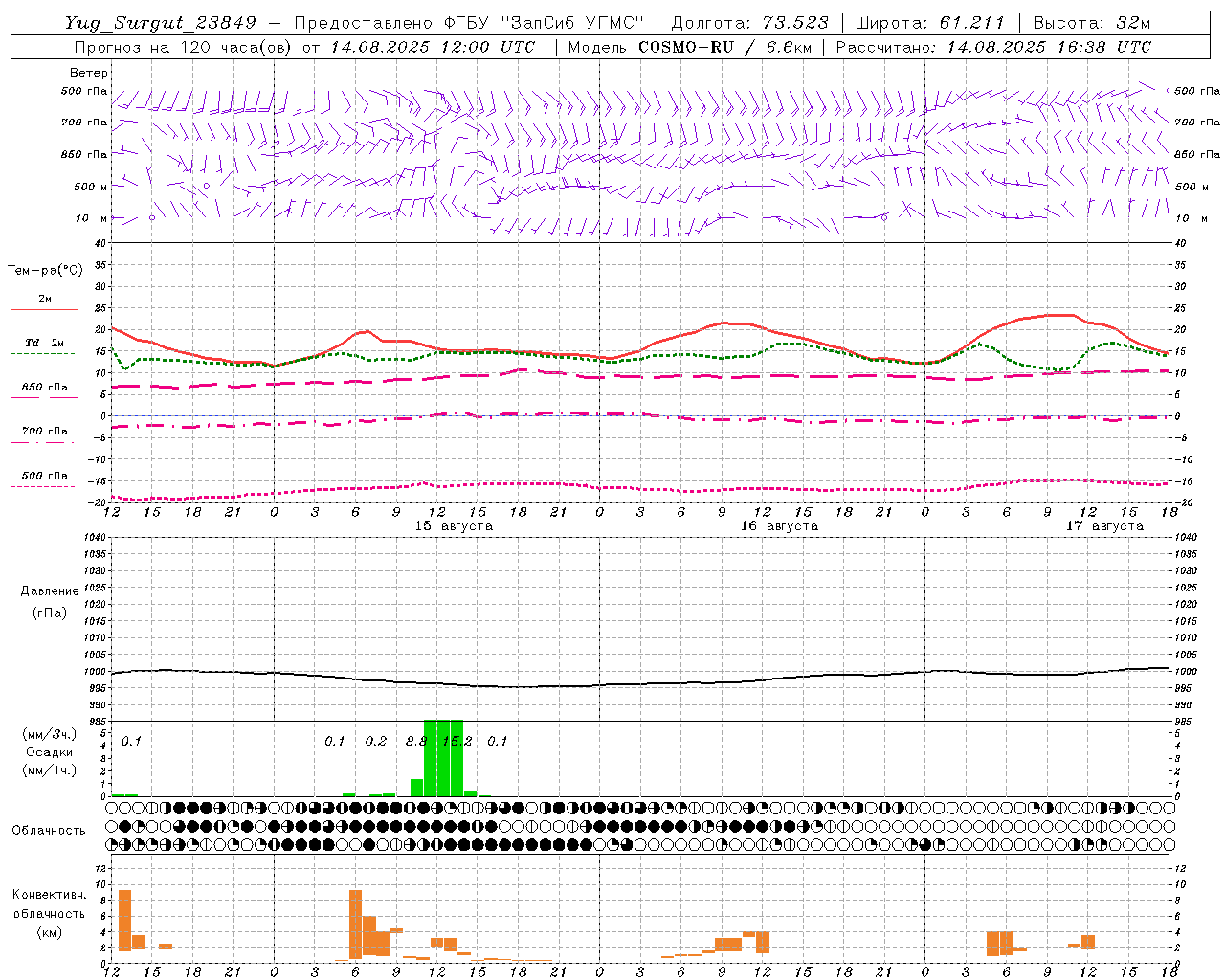Click the station title Yug_Surgut_23849

click(x=161, y=23)
